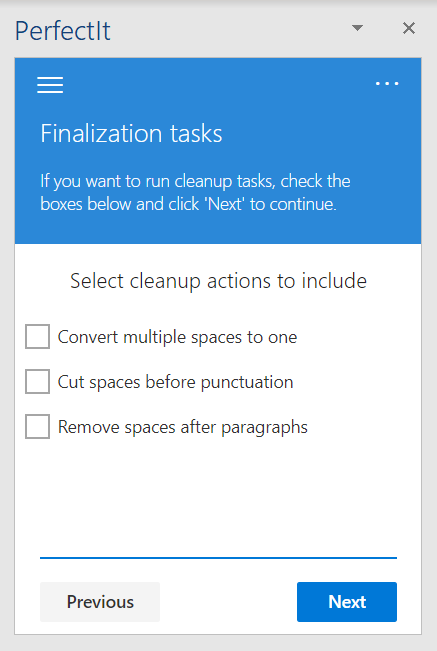437x651 pixels.
Task: Click the 'Remove spaces after paragraphs' label text
Action: point(183,427)
